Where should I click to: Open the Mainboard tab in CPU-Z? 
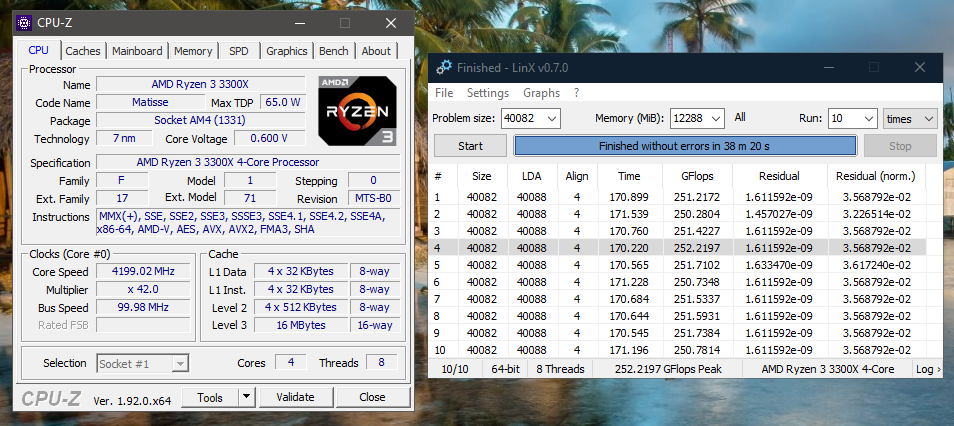(137, 51)
